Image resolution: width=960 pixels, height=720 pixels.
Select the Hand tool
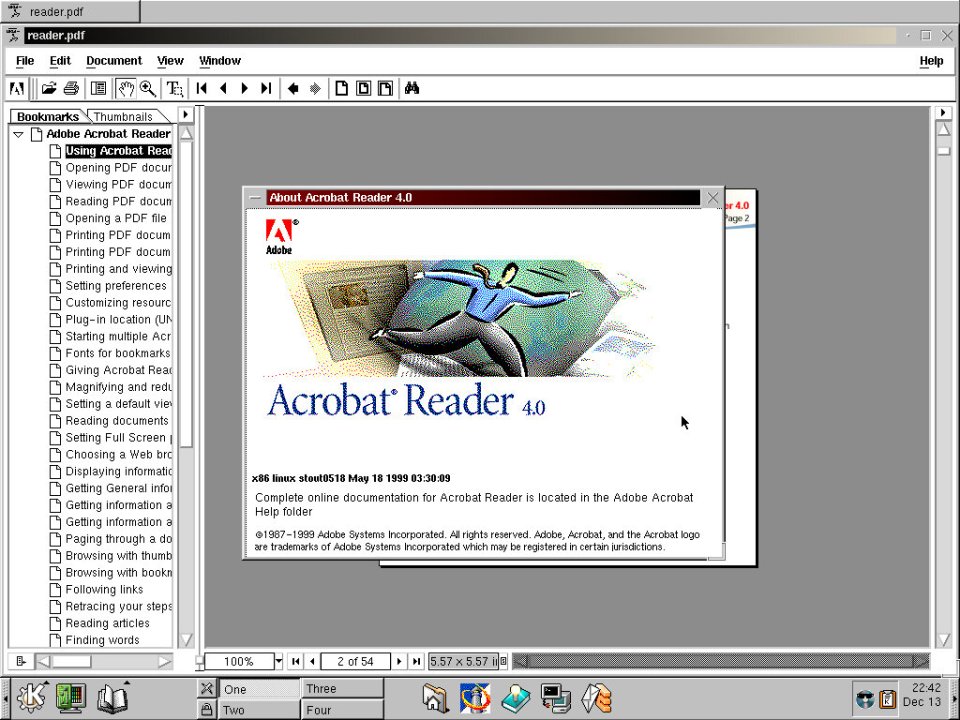[126, 88]
